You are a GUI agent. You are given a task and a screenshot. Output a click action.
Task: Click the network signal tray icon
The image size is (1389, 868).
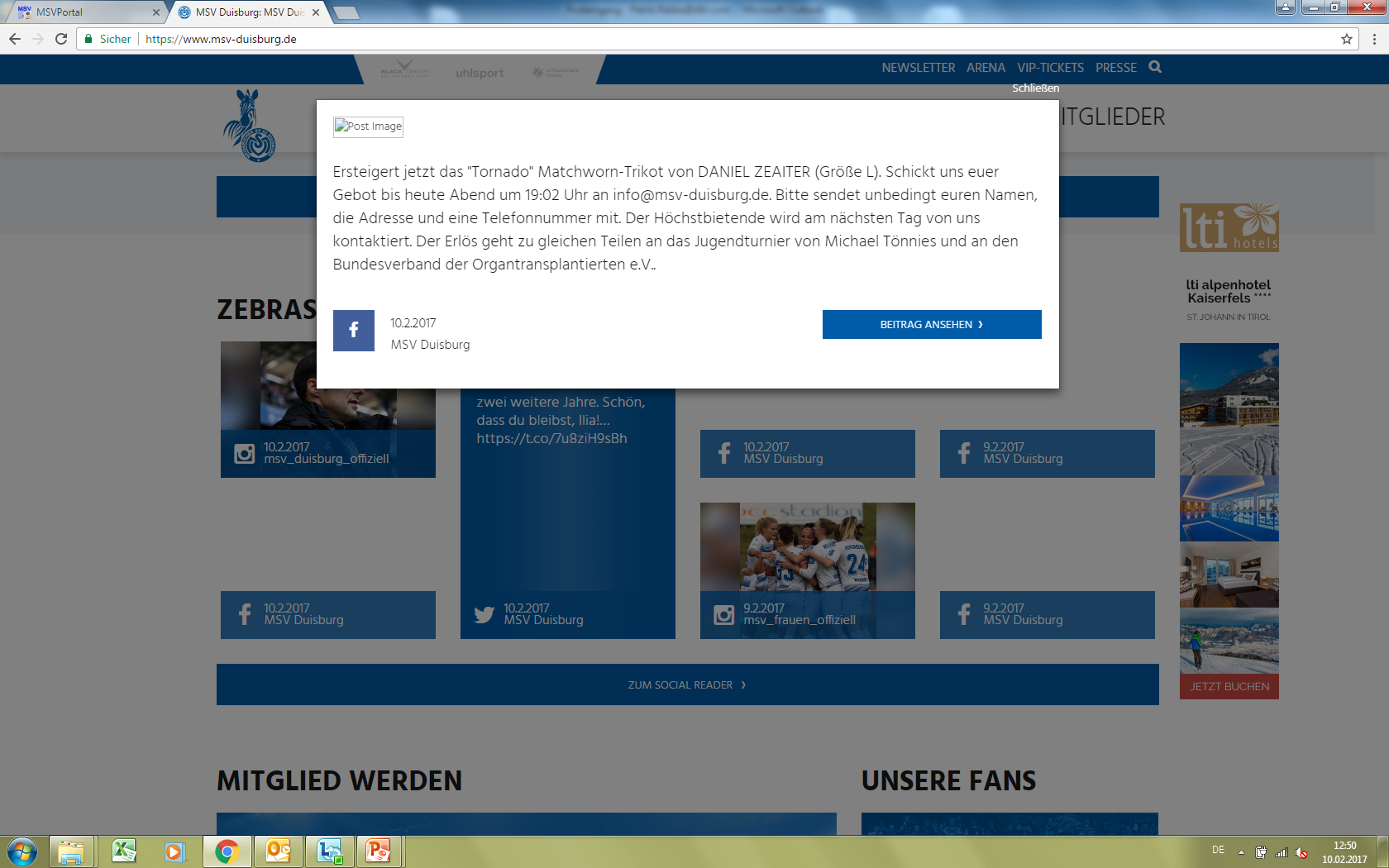click(1282, 852)
